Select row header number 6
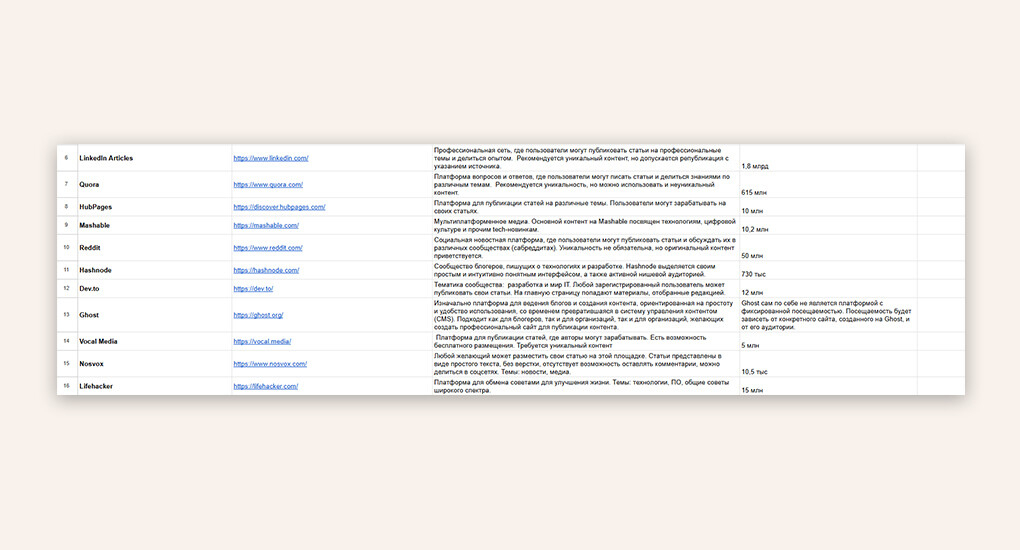1020x550 pixels. pos(67,158)
